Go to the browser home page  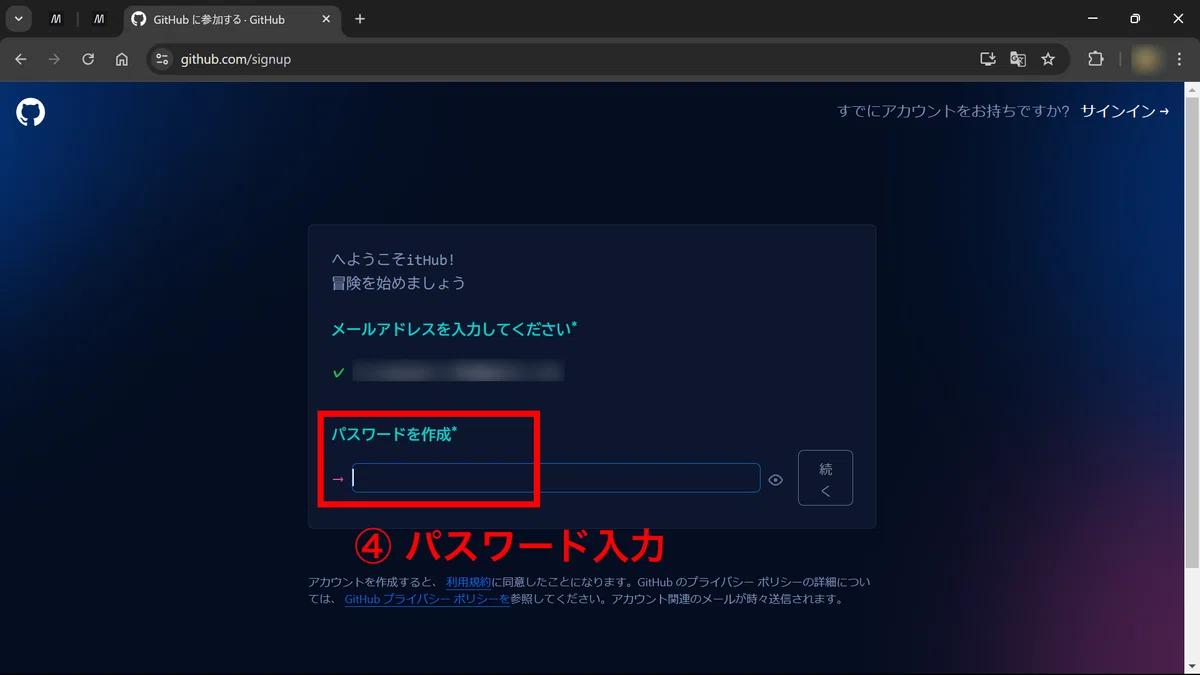pos(121,59)
